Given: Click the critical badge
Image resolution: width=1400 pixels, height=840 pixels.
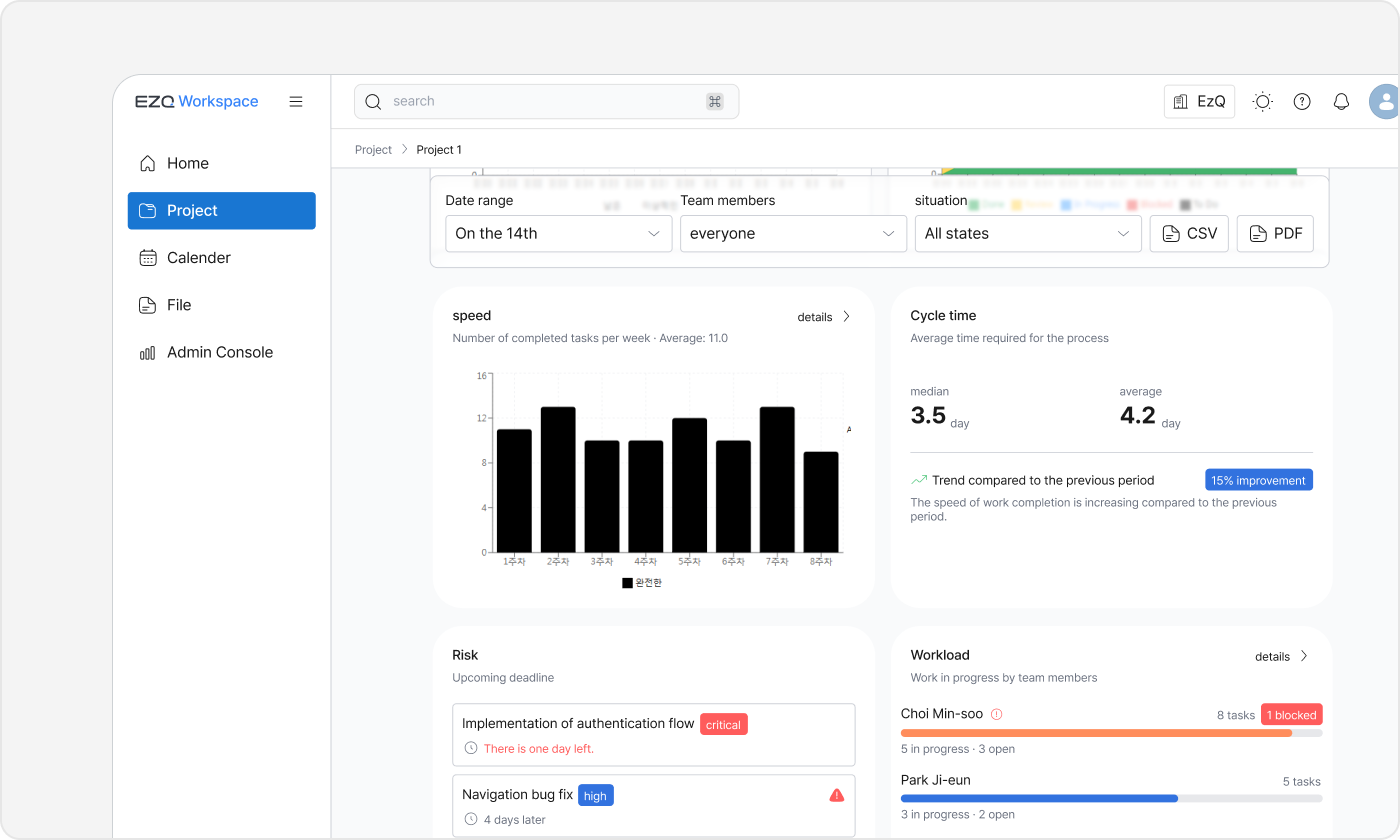Looking at the screenshot, I should 723,724.
